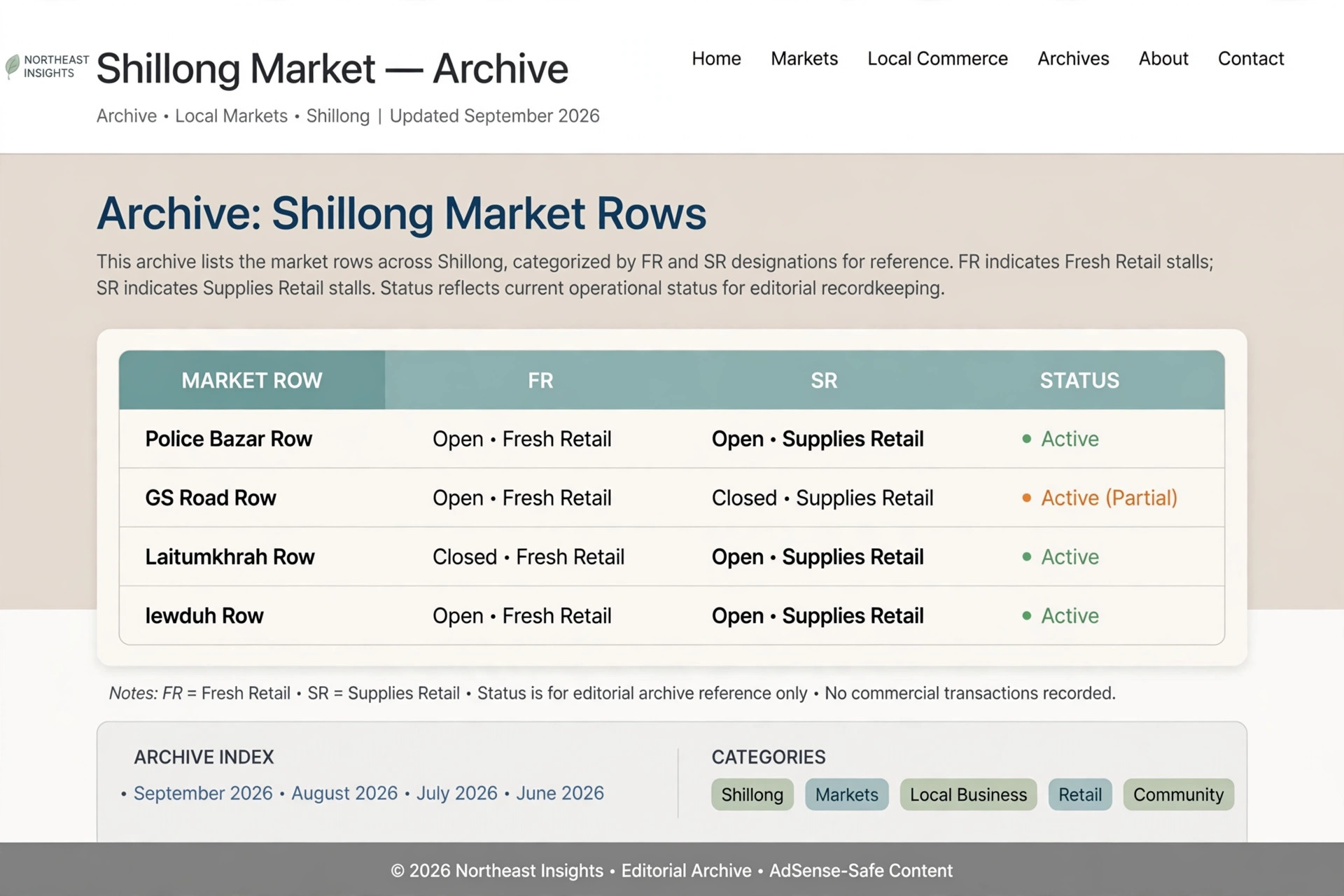Click the Archive breadcrumb

[127, 116]
